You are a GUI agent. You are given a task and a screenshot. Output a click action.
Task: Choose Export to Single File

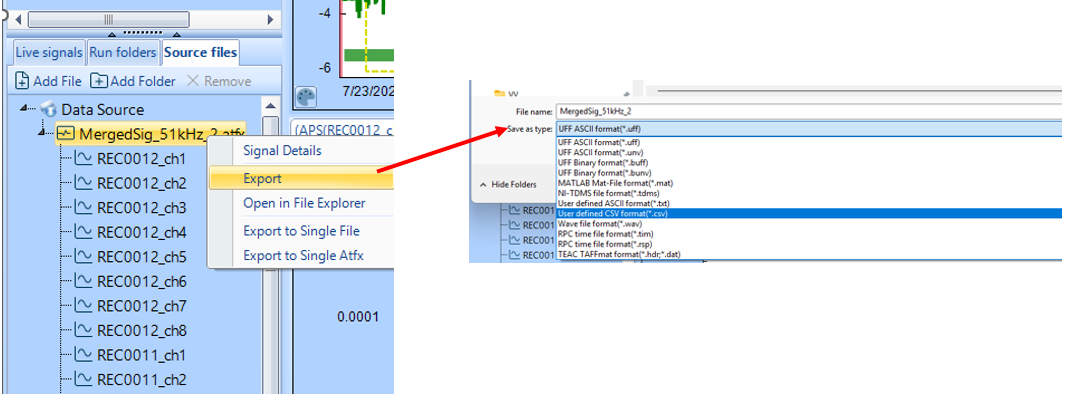(x=300, y=231)
